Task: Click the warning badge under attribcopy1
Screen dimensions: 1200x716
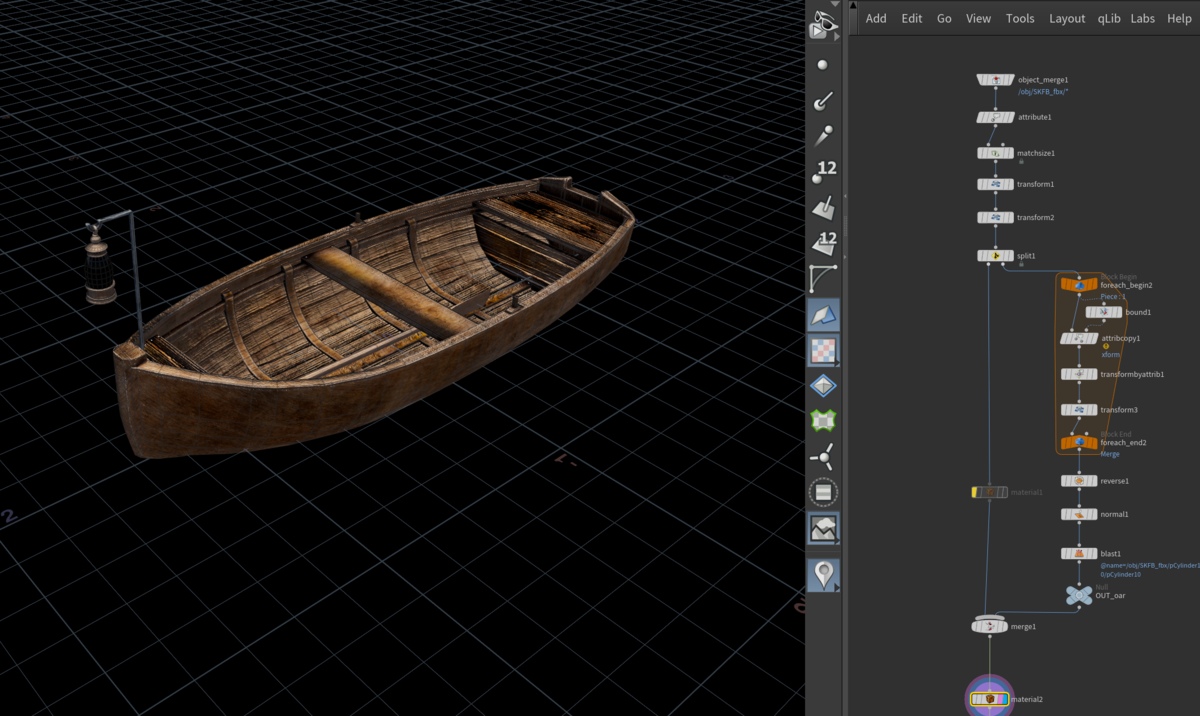Action: (1106, 347)
